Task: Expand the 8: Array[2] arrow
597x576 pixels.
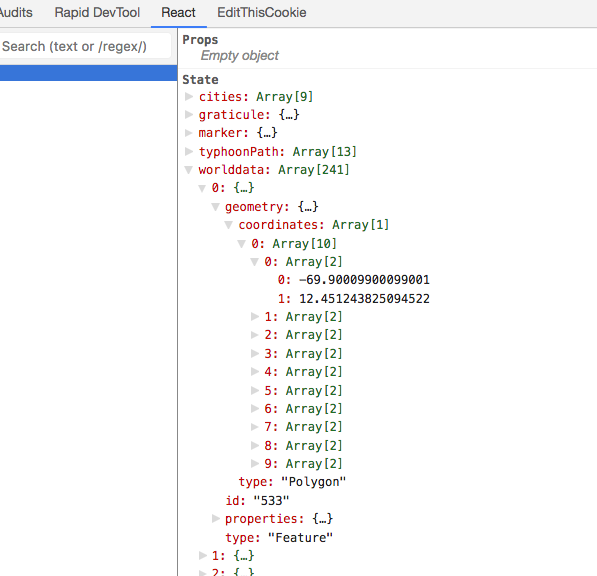Action: [x=255, y=445]
